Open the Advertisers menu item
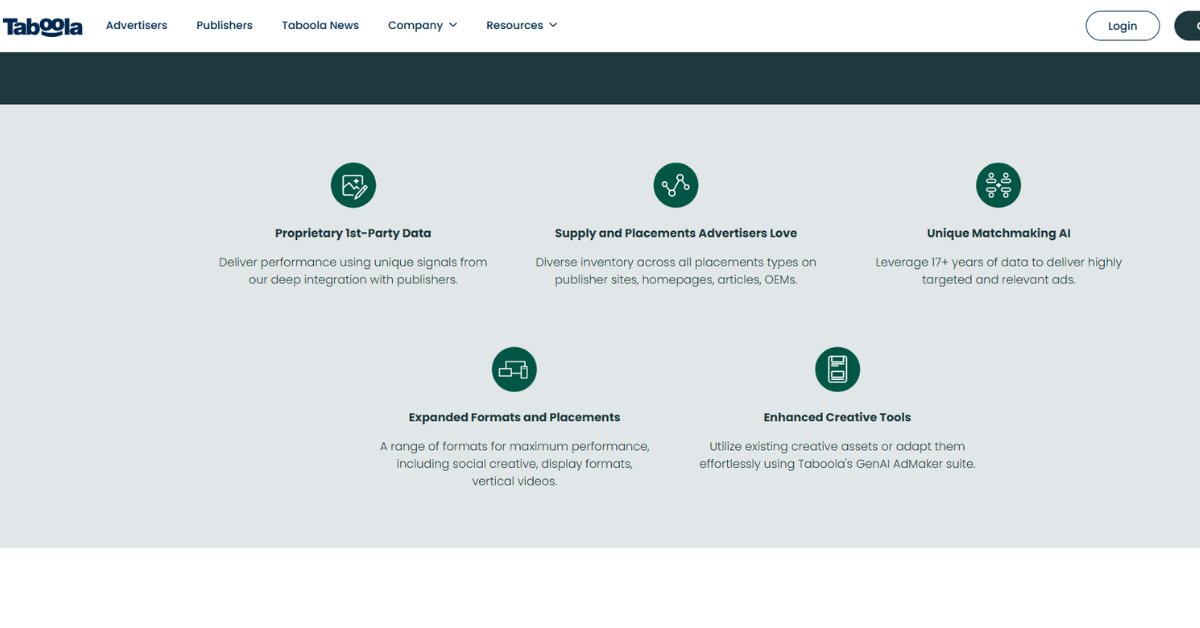1200x628 pixels. 137,25
